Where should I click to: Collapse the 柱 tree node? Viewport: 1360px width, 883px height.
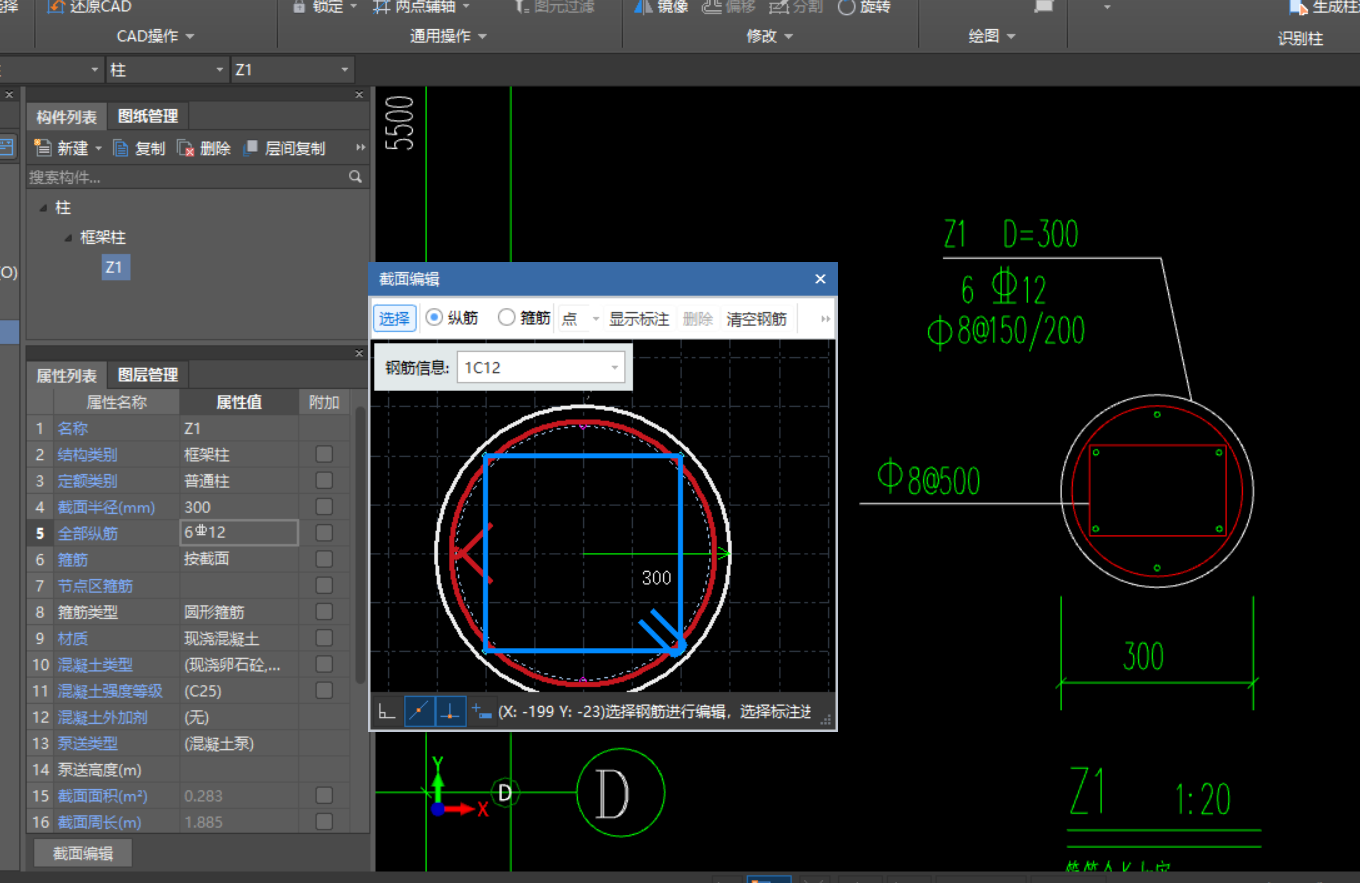43,208
